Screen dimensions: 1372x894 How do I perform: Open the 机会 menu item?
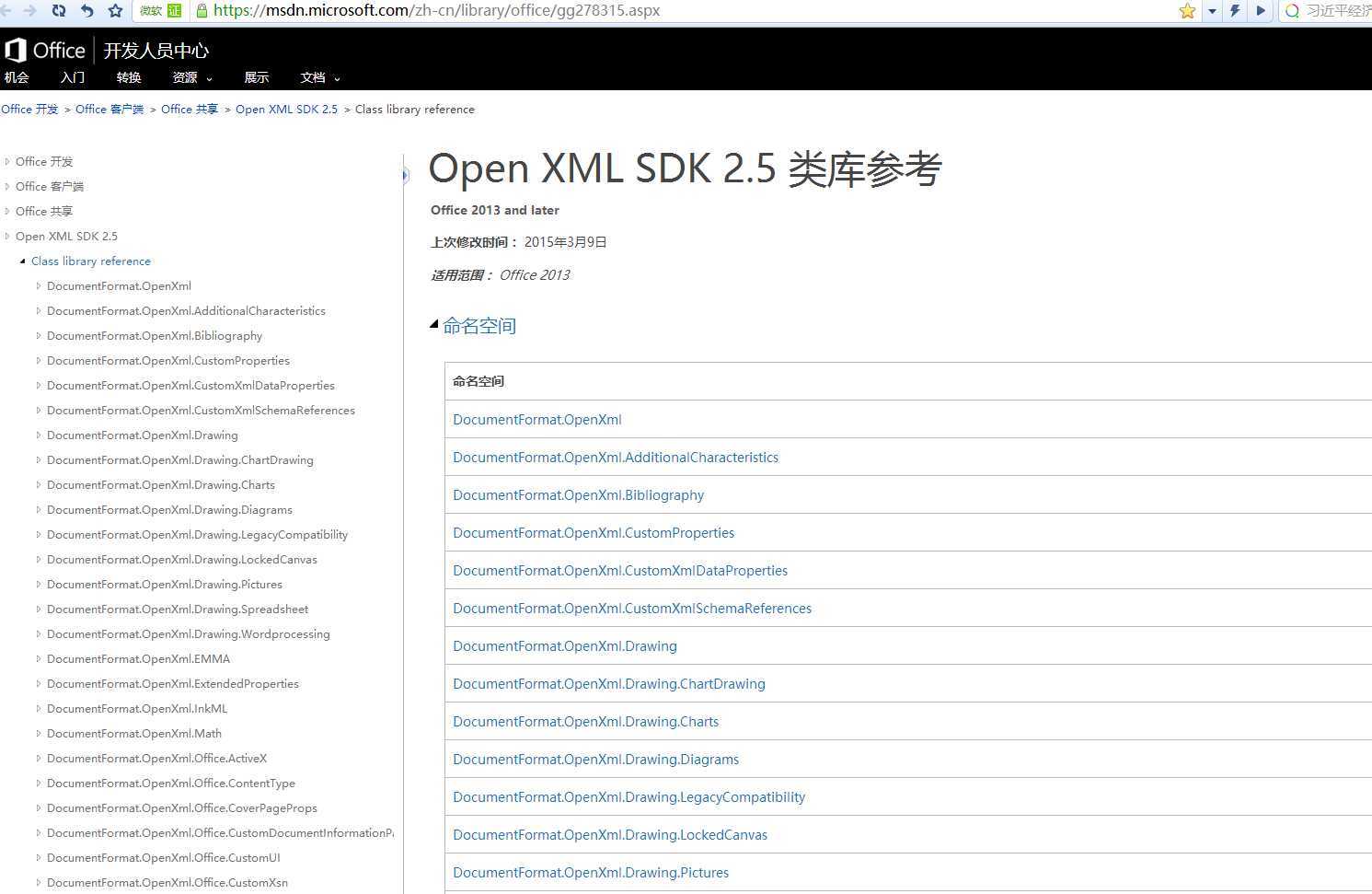[17, 77]
